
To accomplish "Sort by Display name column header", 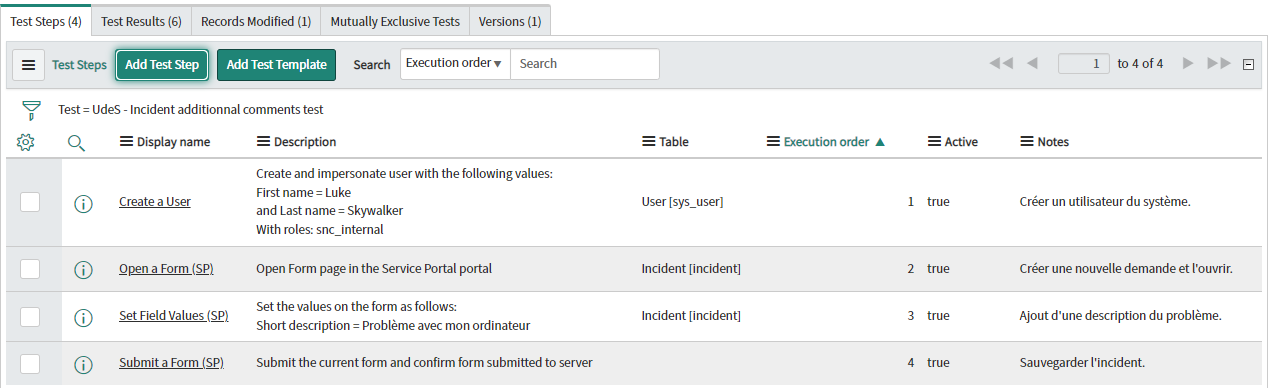I will [x=174, y=142].
